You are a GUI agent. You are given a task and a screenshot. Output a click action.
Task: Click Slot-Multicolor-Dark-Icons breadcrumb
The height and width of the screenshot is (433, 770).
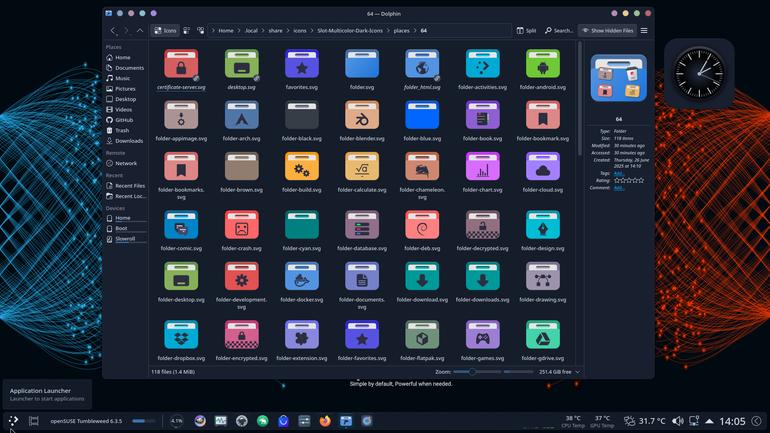click(x=350, y=30)
